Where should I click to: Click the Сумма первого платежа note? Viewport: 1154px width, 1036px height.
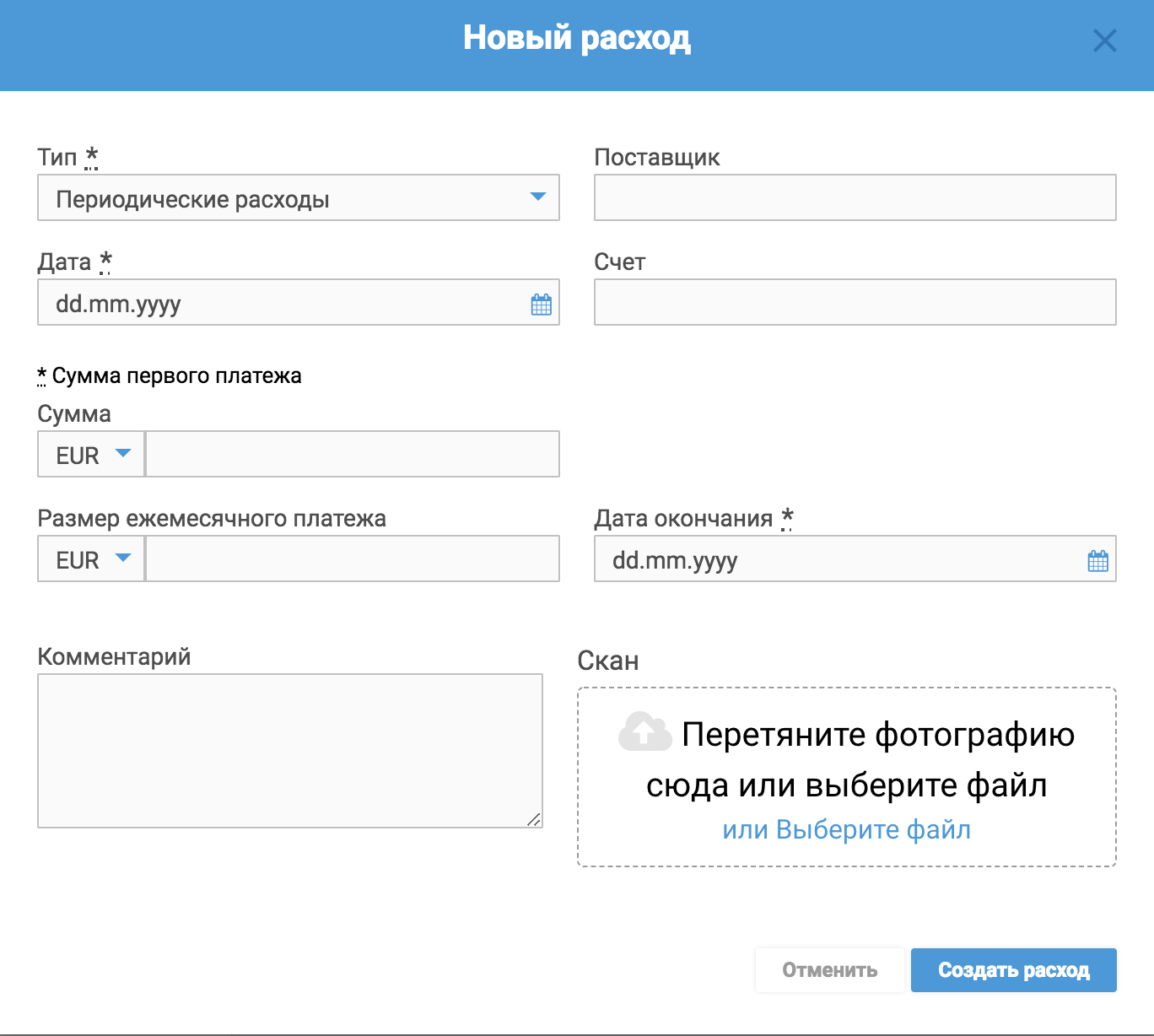[x=170, y=375]
